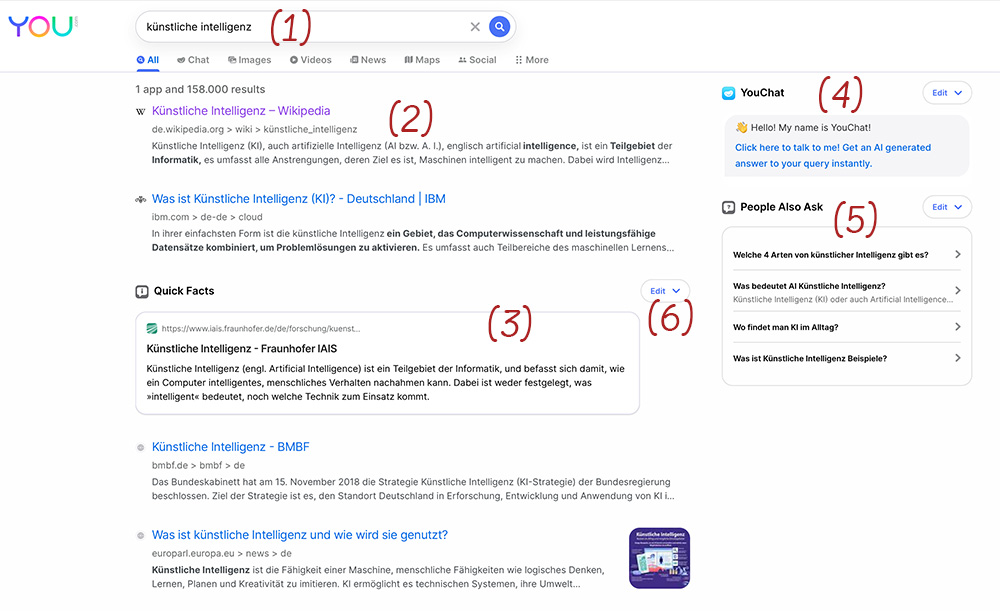Open the Fraunhofer IAIS source URL
This screenshot has width=1000, height=611.
[261, 328]
